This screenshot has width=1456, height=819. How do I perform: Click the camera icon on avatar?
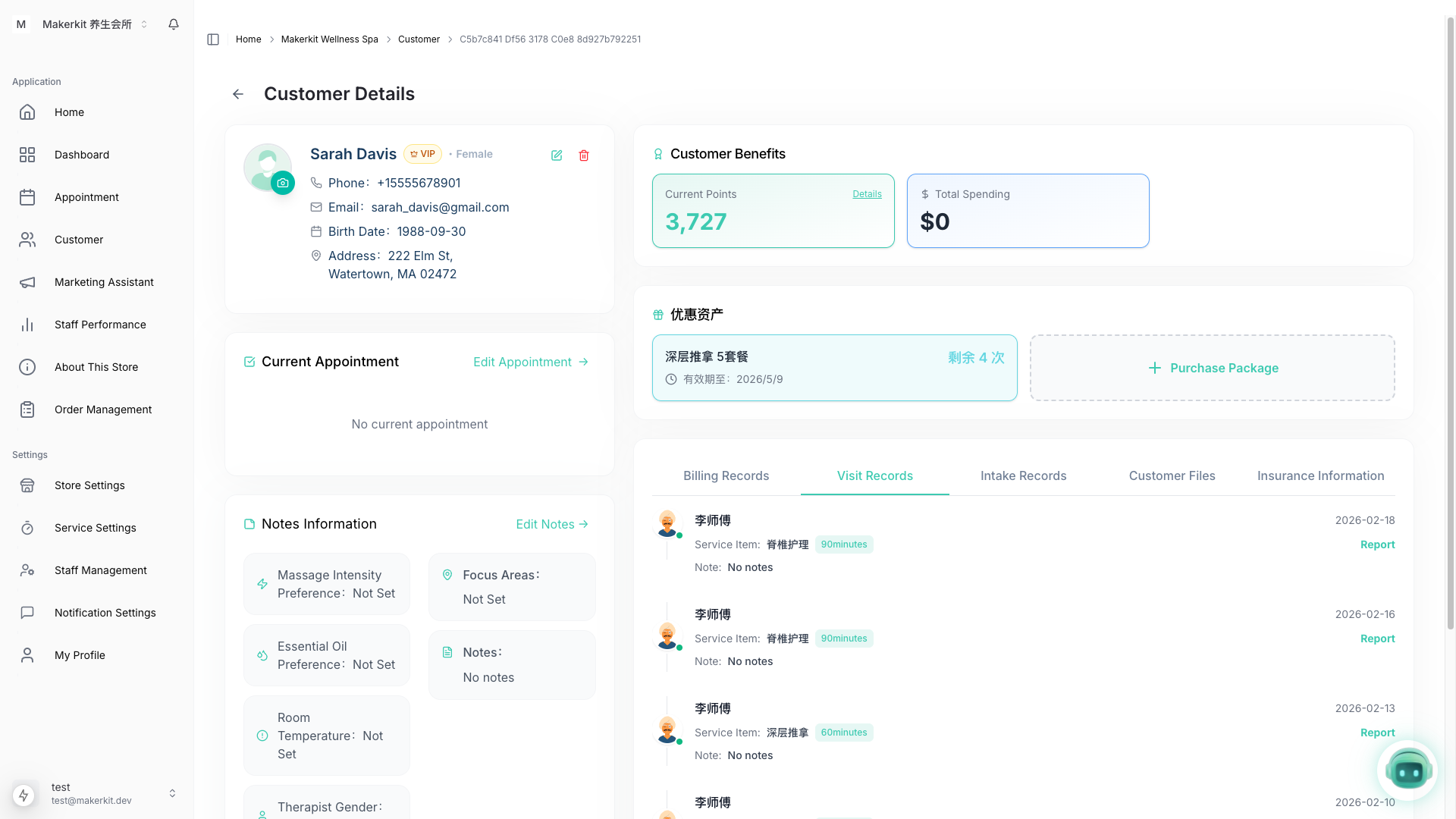[283, 183]
